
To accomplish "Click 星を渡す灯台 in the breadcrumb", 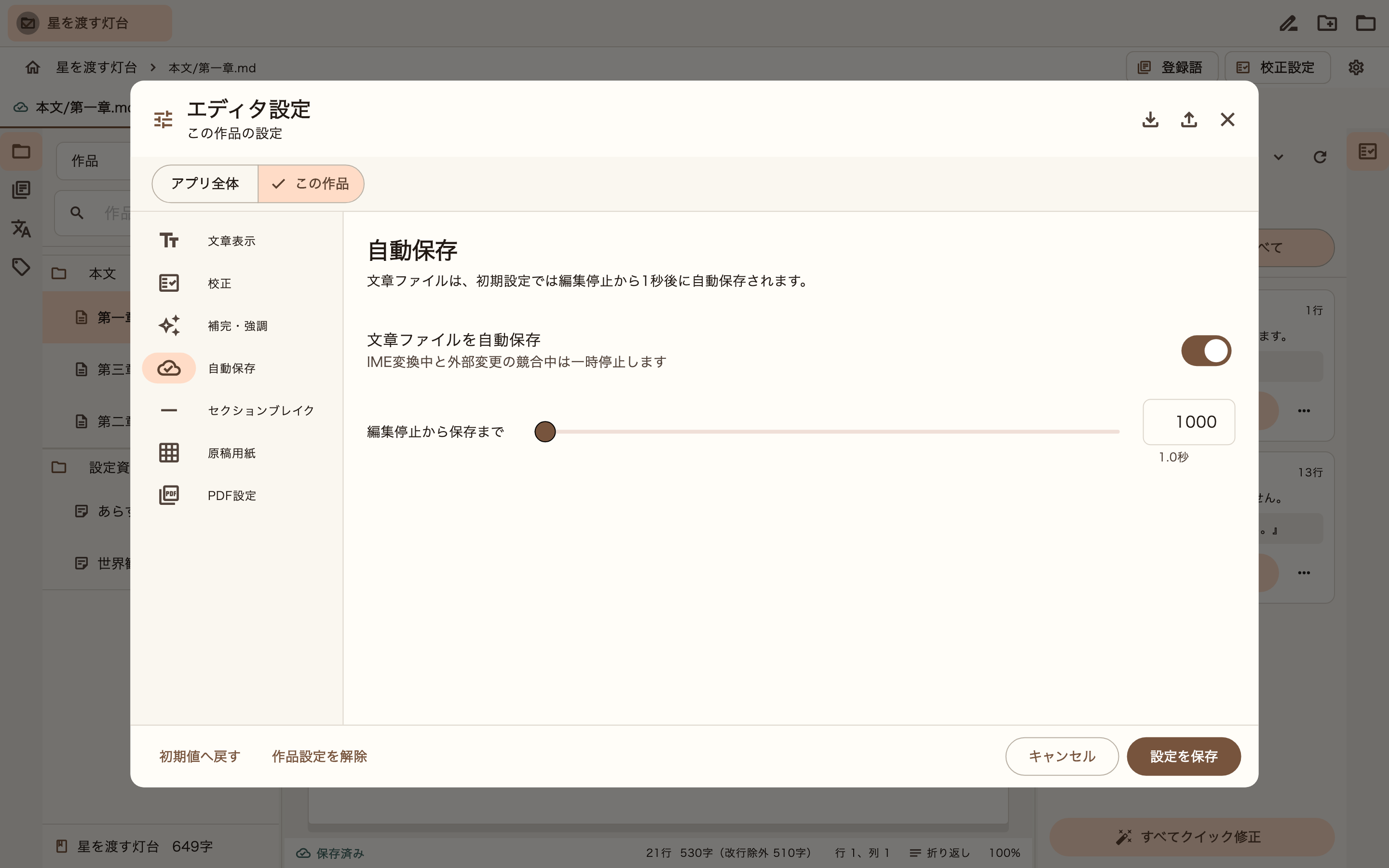I will click(96, 67).
